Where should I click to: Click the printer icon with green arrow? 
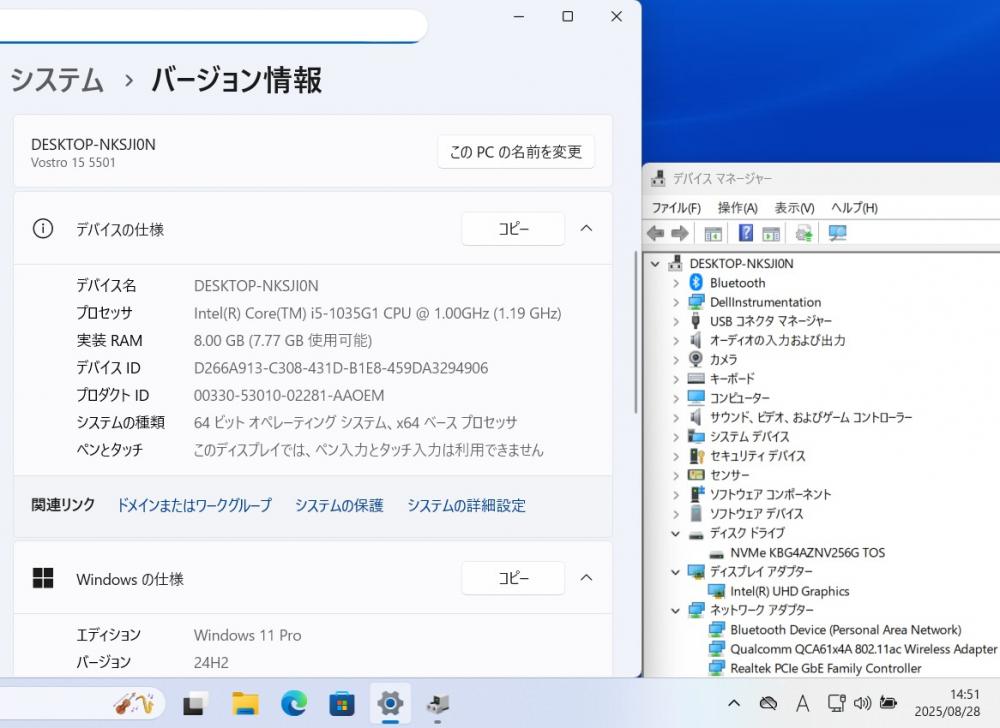tap(804, 233)
